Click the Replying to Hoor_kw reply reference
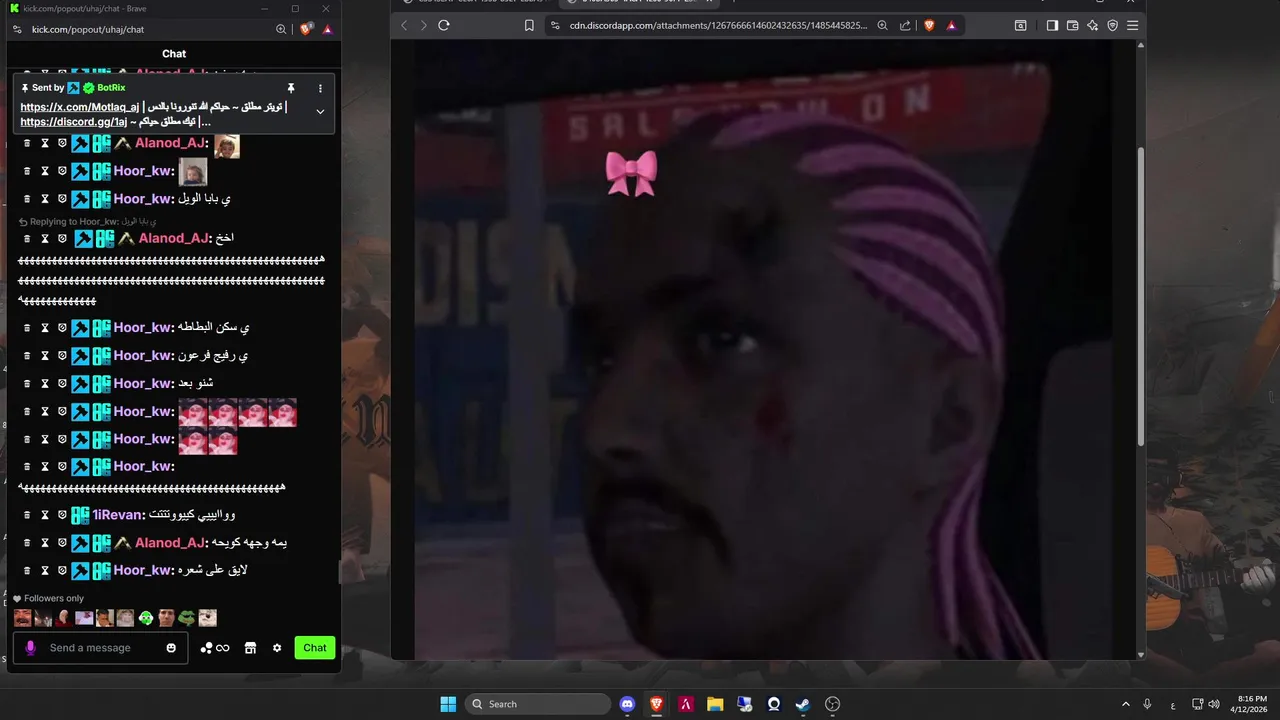 coord(87,221)
